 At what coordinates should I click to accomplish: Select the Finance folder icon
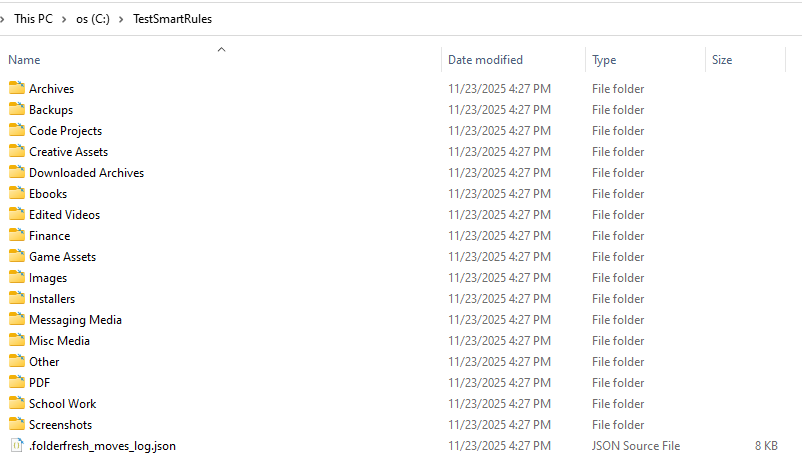point(17,235)
